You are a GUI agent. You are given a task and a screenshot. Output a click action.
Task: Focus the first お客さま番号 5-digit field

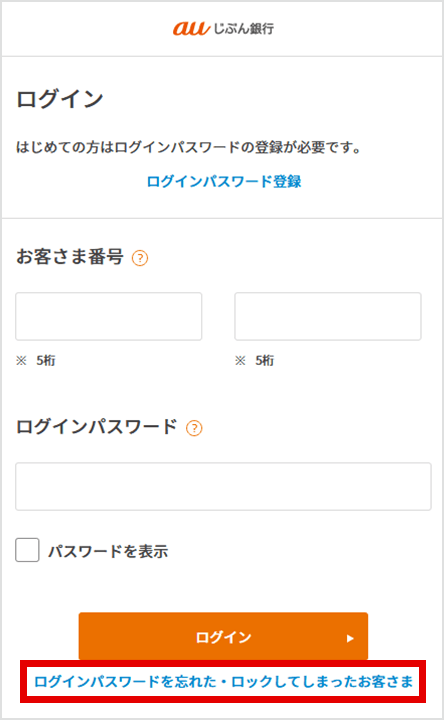(x=109, y=316)
